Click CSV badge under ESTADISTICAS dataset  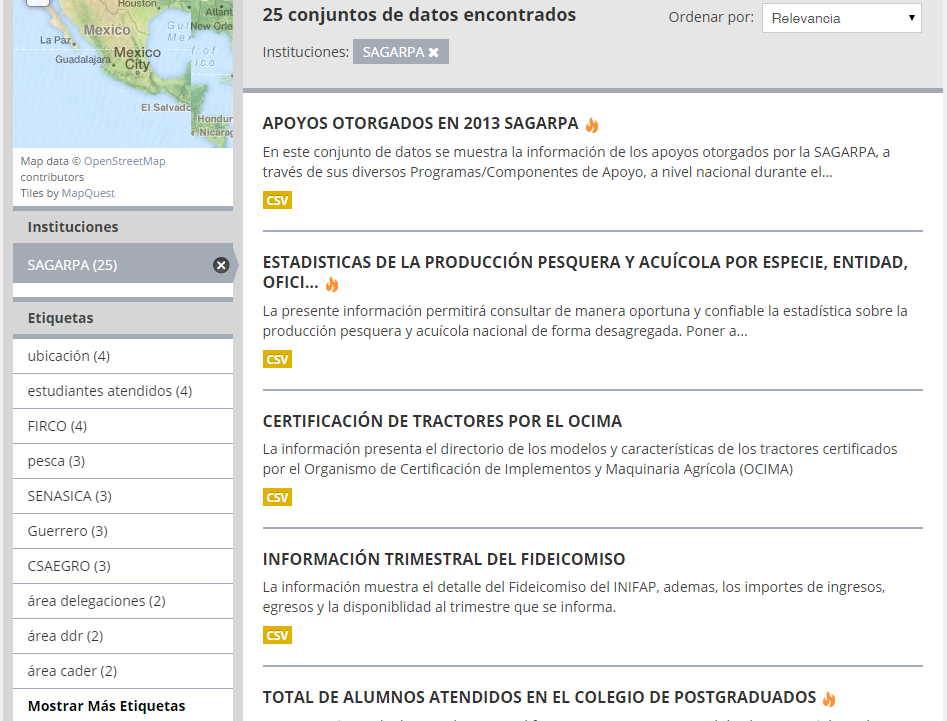pyautogui.click(x=277, y=359)
